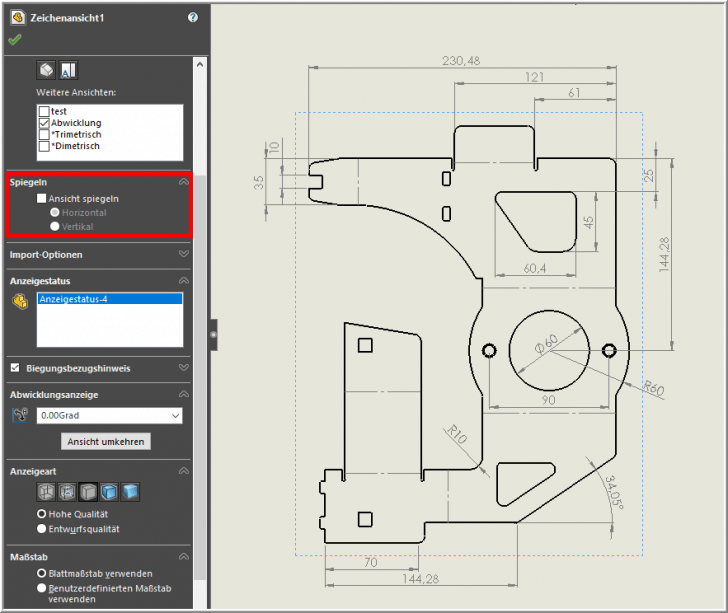728x613 pixels.
Task: Select Entwurfsqualität radio button
Action: [x=41, y=529]
